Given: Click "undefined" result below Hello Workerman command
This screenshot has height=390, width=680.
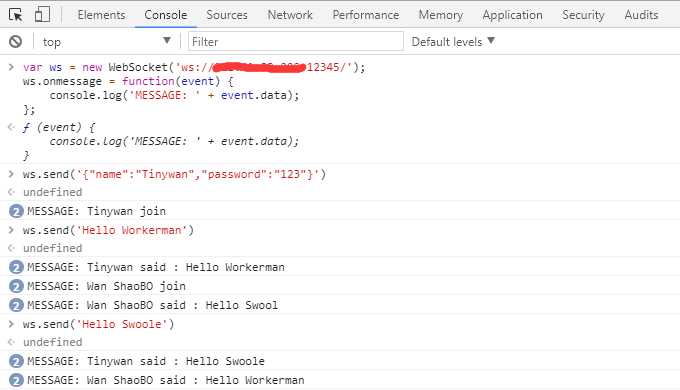Looking at the screenshot, I should [52, 248].
